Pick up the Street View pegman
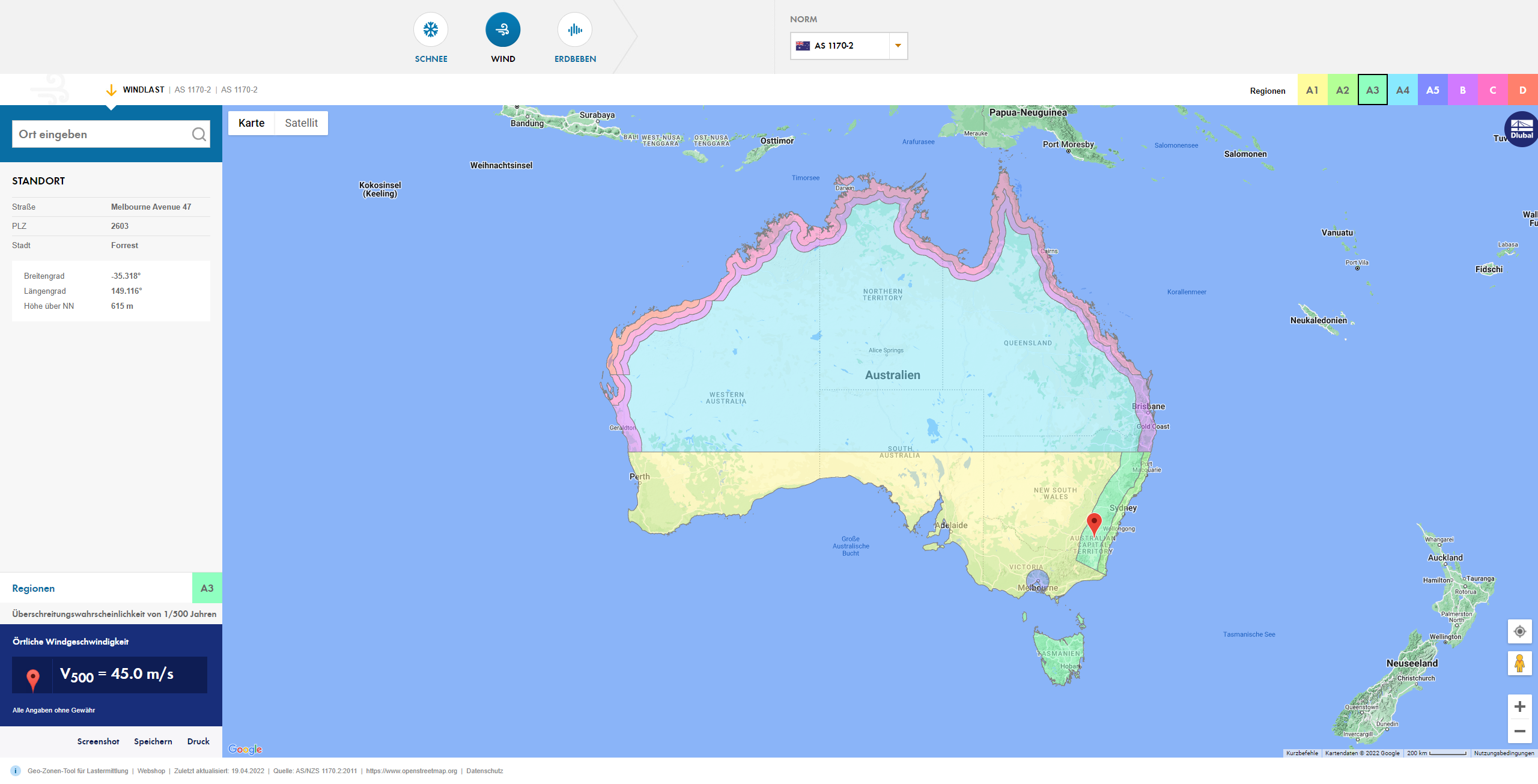 click(1519, 663)
